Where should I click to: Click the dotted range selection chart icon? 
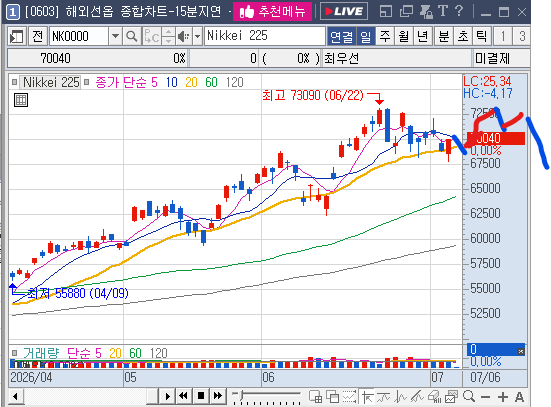(349, 397)
